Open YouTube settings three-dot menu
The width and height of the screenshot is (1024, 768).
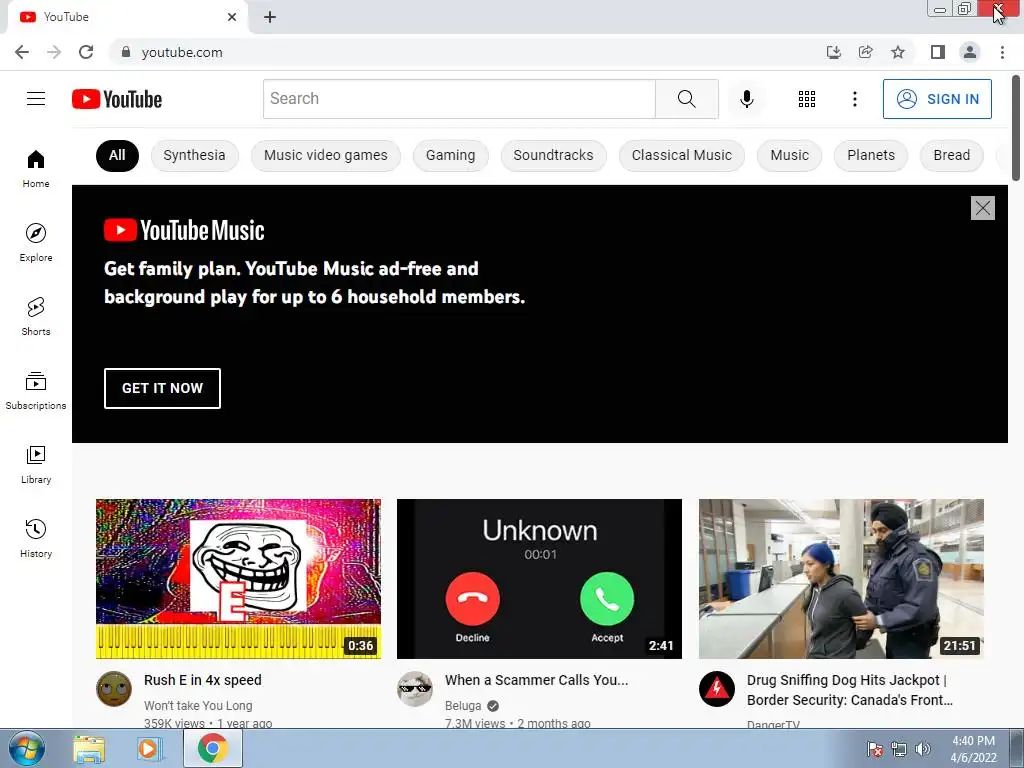[854, 99]
